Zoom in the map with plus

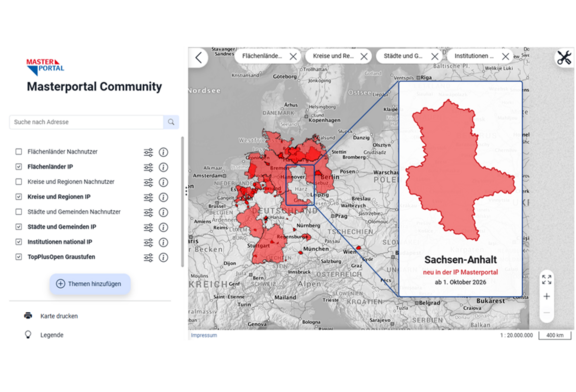547,296
